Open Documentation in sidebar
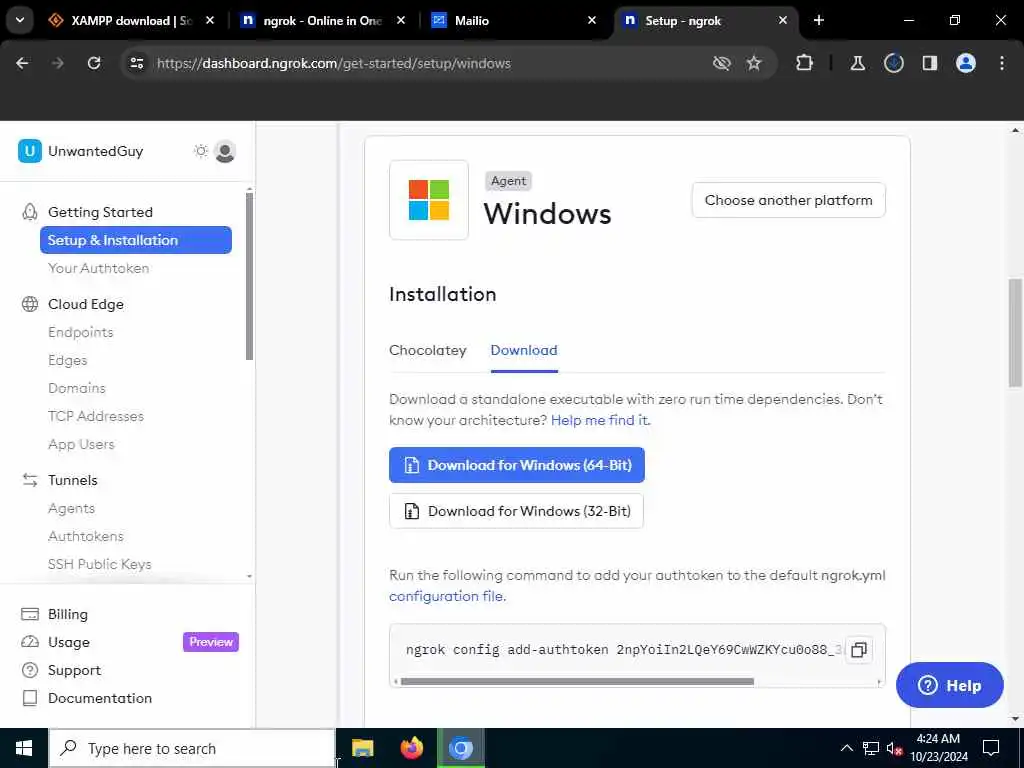 (x=100, y=698)
